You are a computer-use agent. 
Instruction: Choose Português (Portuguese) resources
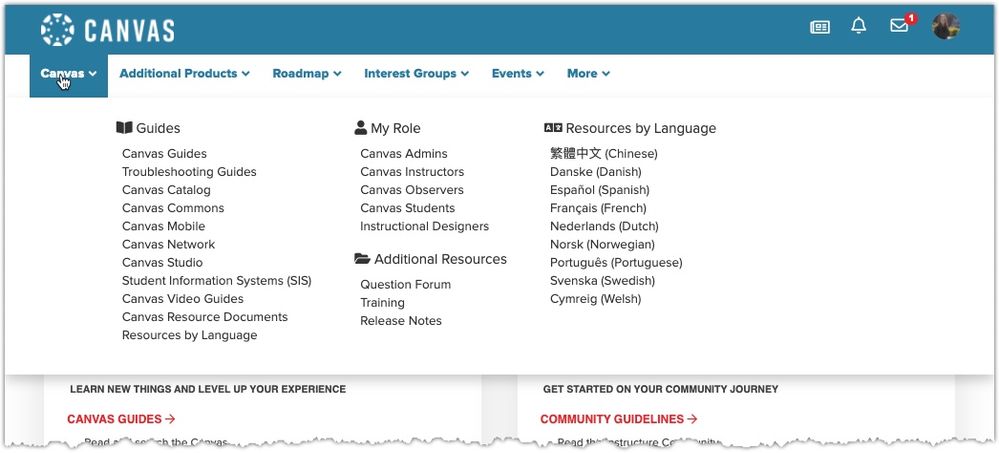pos(616,262)
